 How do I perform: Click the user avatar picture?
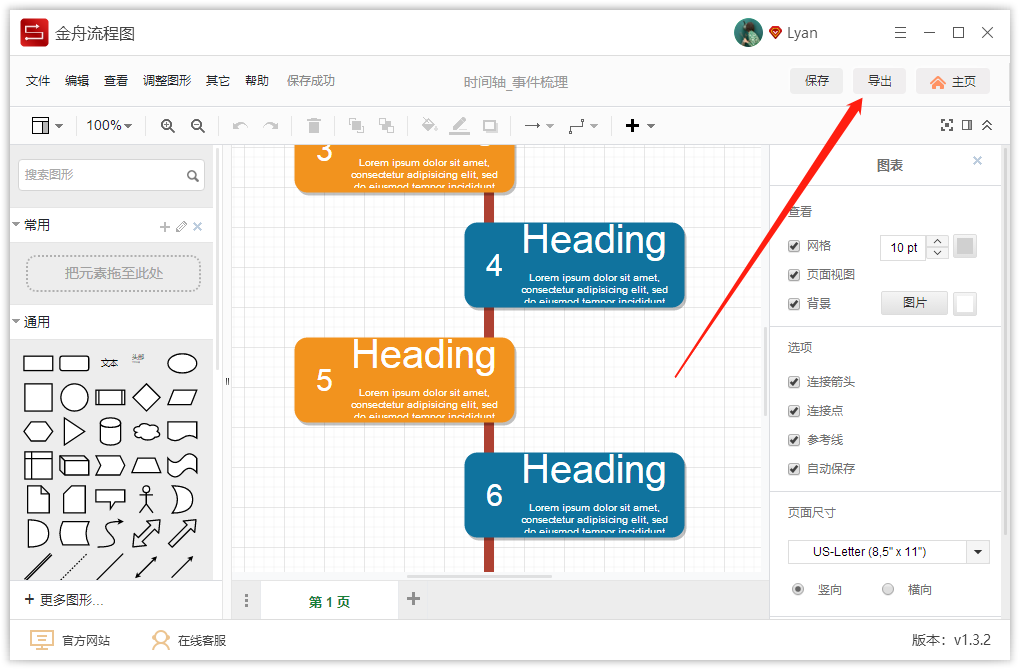pos(748,33)
